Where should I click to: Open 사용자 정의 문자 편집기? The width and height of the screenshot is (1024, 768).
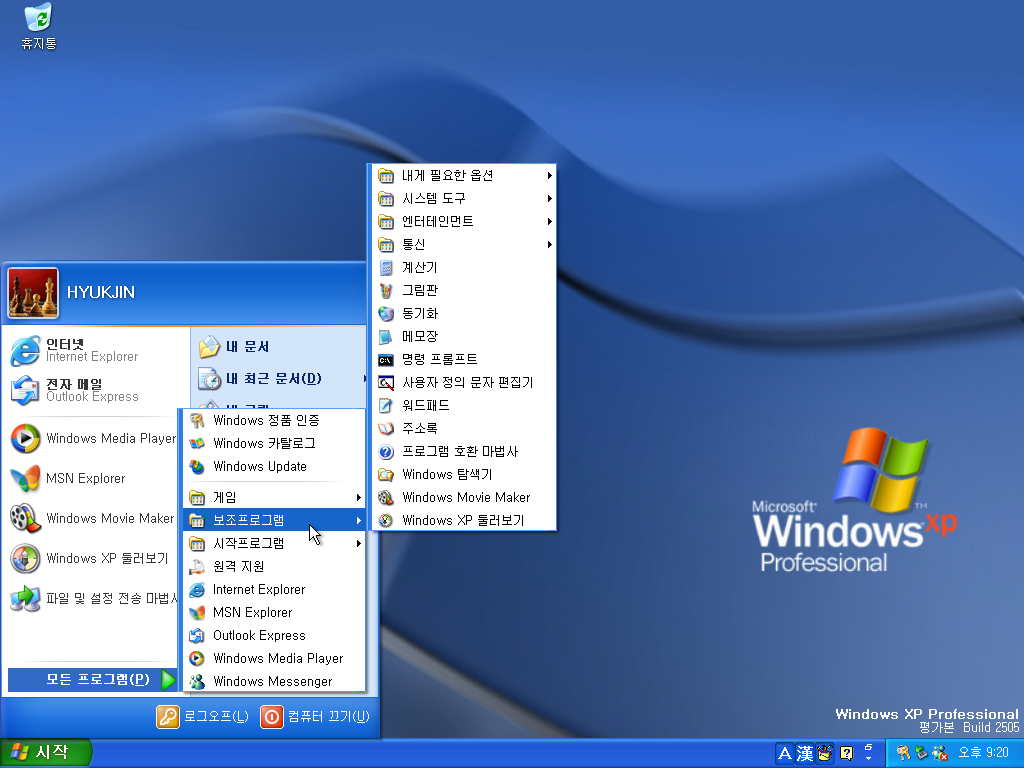click(464, 383)
